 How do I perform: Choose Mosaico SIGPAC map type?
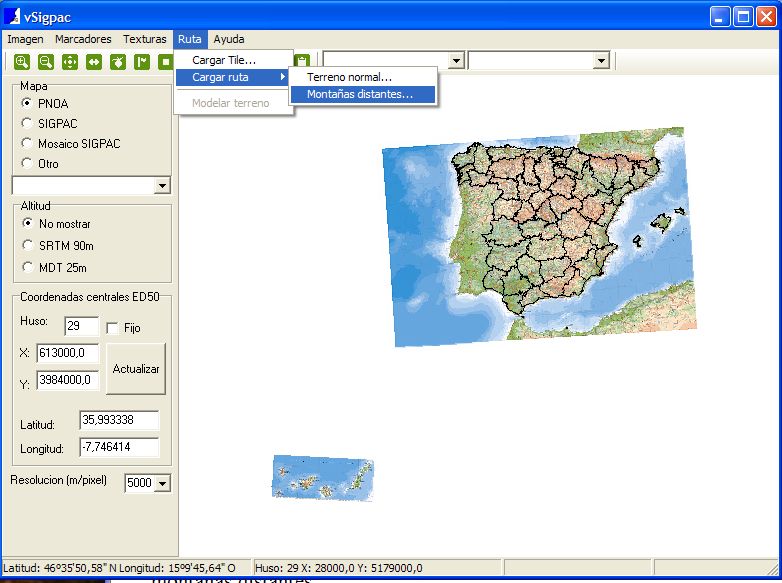coord(27,143)
